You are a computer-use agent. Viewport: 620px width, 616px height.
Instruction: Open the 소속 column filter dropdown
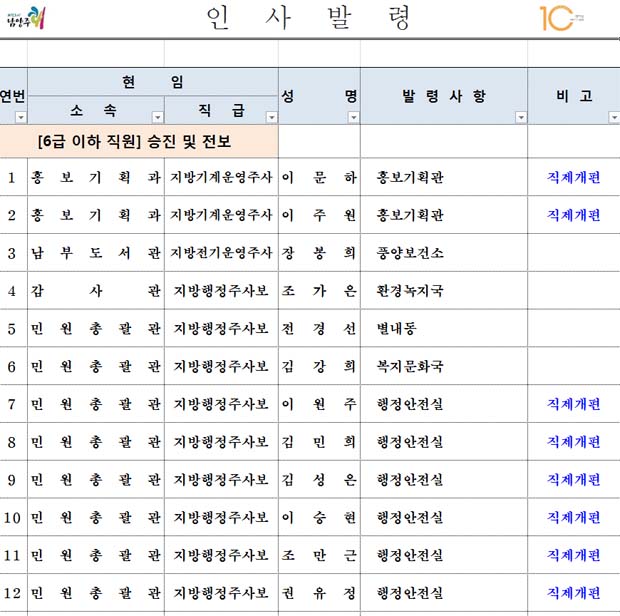[157, 117]
